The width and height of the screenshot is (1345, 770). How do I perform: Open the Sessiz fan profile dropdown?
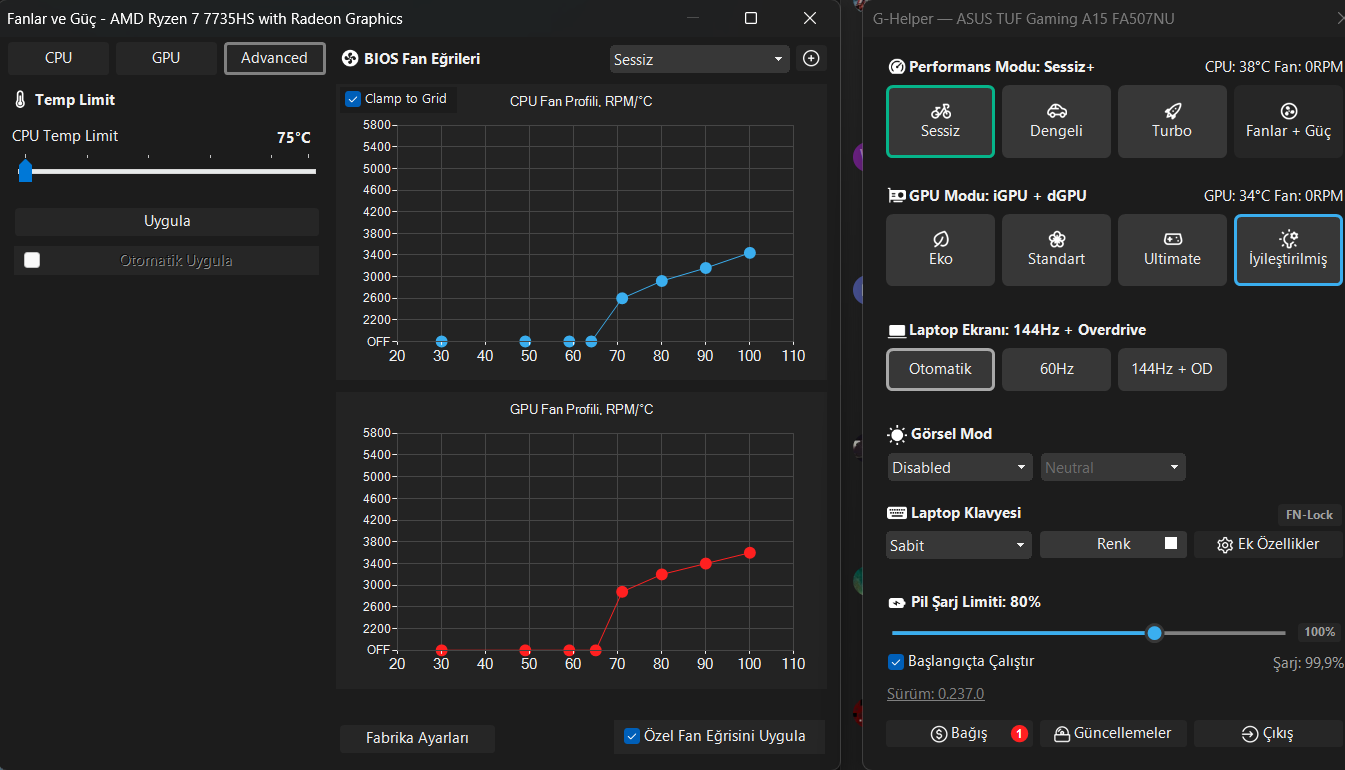pyautogui.click(x=700, y=59)
